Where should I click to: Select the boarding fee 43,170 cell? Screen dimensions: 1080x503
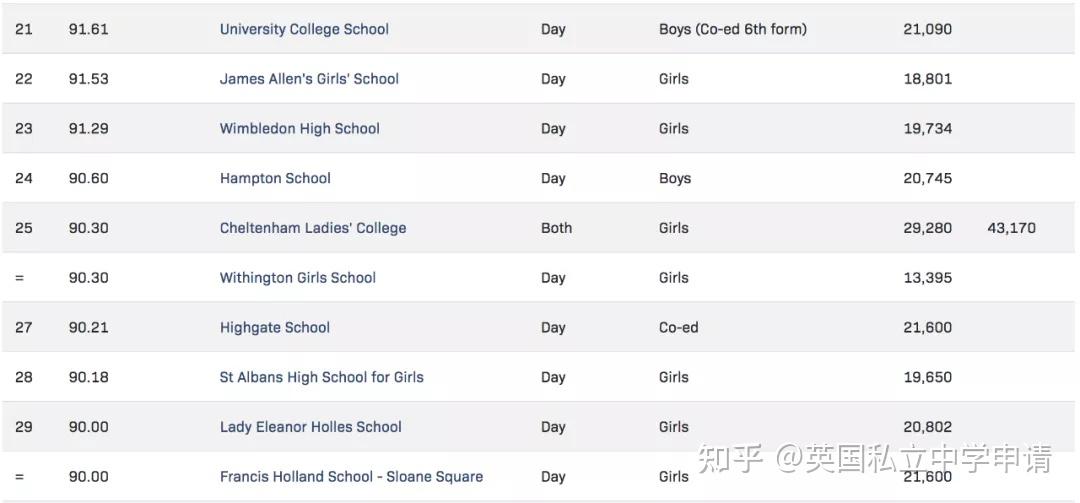pyautogui.click(x=1011, y=227)
